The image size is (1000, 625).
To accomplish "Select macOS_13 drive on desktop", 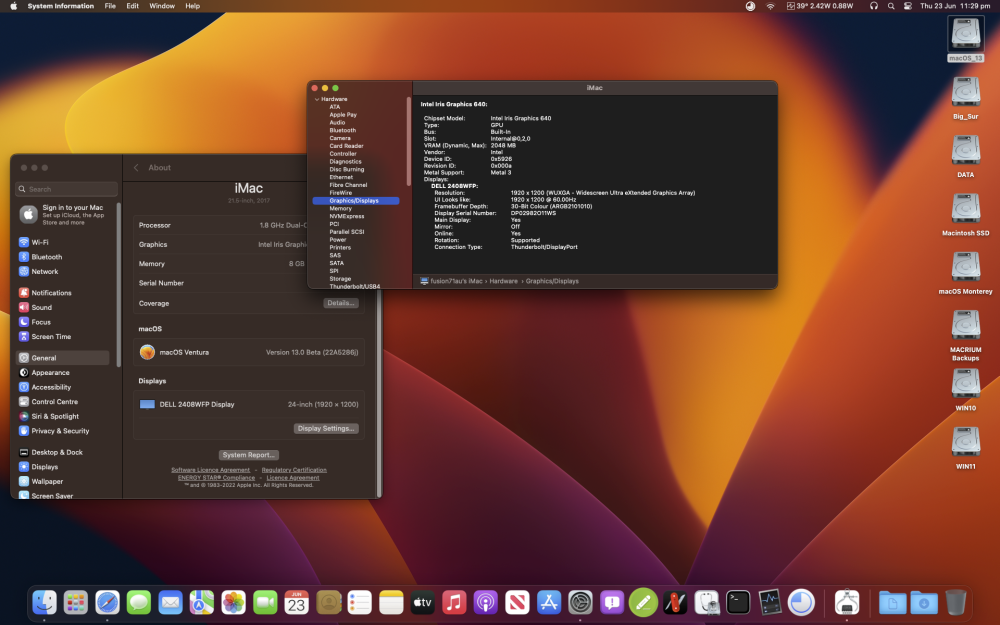I will coord(966,38).
